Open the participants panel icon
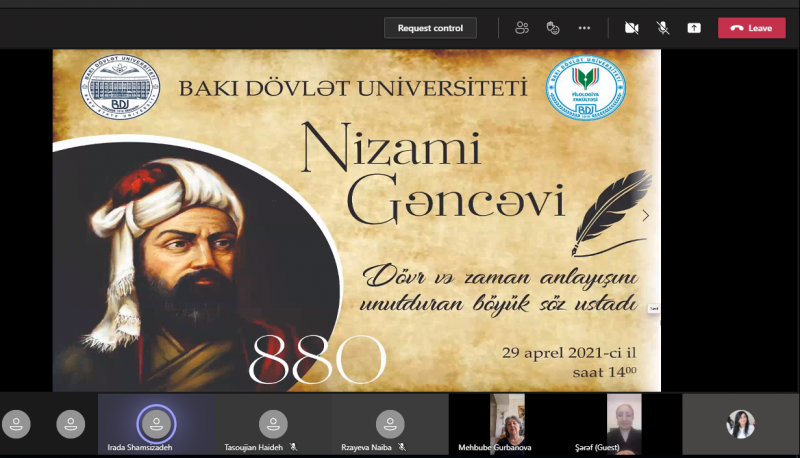Viewport: 800px width, 458px height. point(521,28)
